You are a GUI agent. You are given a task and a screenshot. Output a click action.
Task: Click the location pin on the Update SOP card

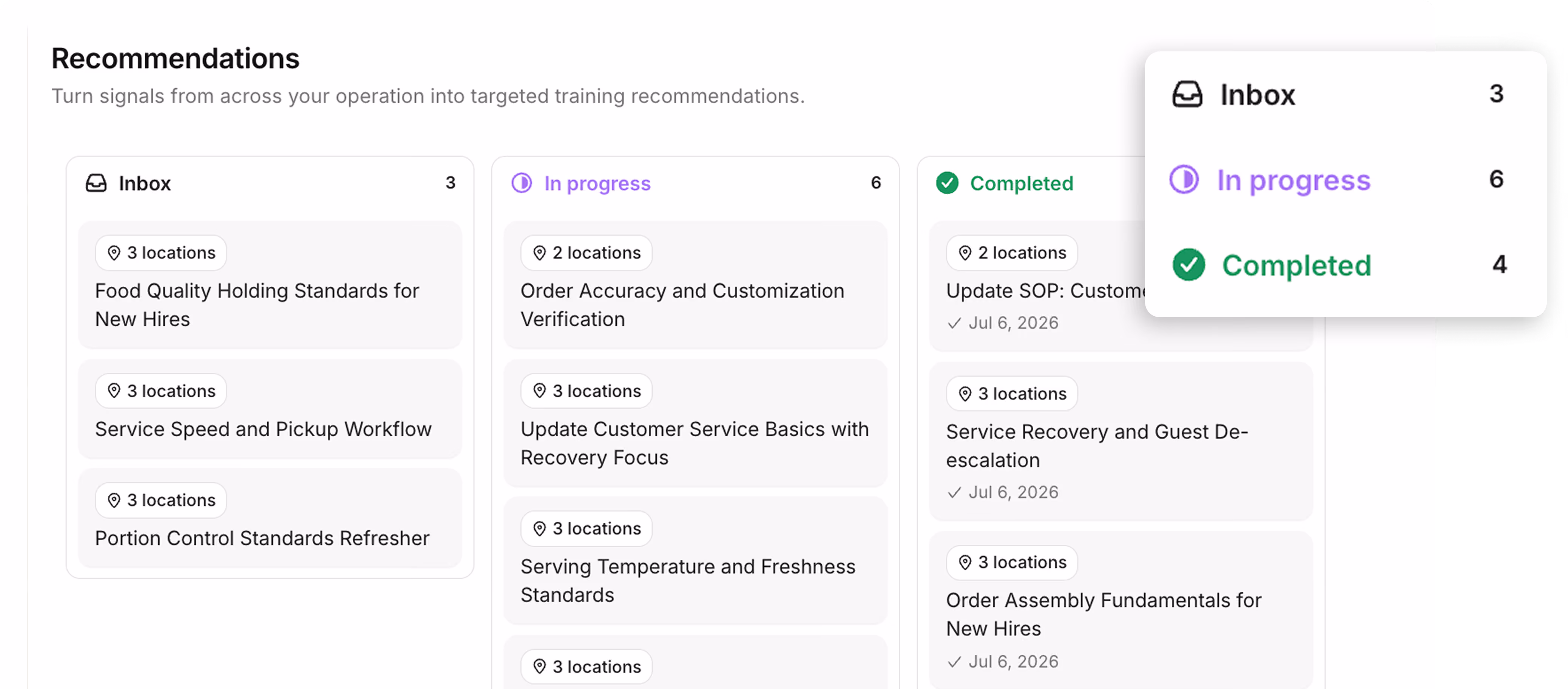click(965, 253)
